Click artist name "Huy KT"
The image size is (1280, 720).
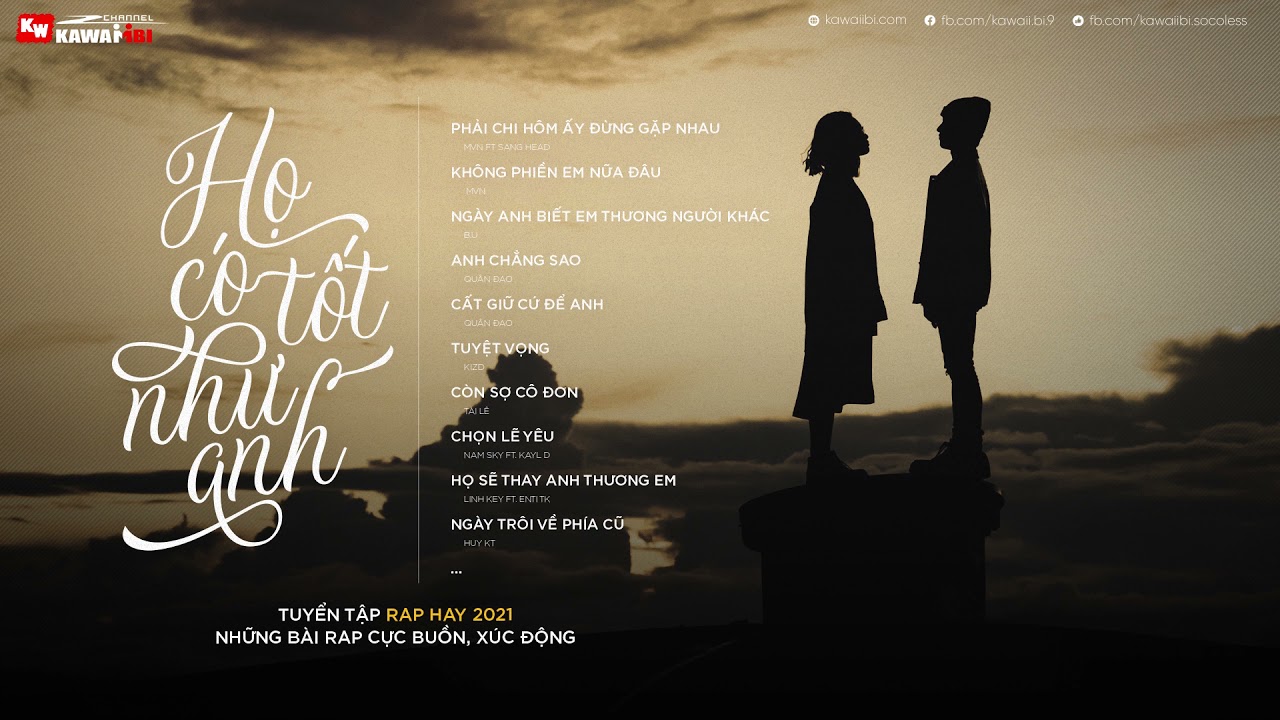point(480,543)
